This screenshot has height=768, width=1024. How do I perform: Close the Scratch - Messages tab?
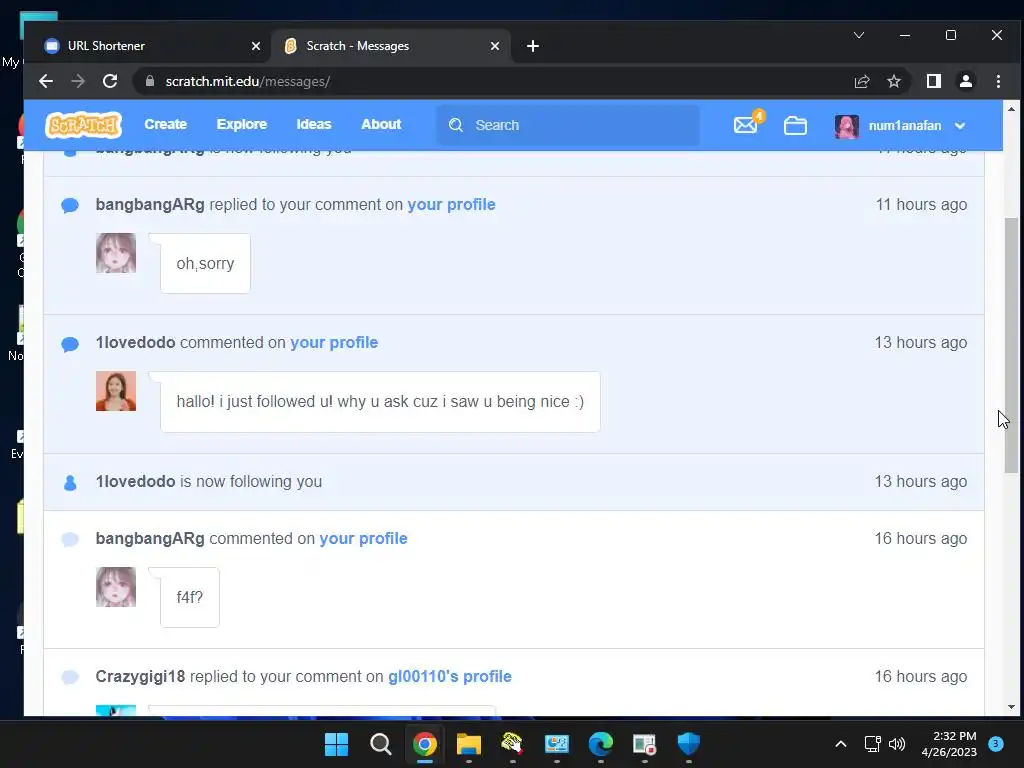[x=494, y=46]
